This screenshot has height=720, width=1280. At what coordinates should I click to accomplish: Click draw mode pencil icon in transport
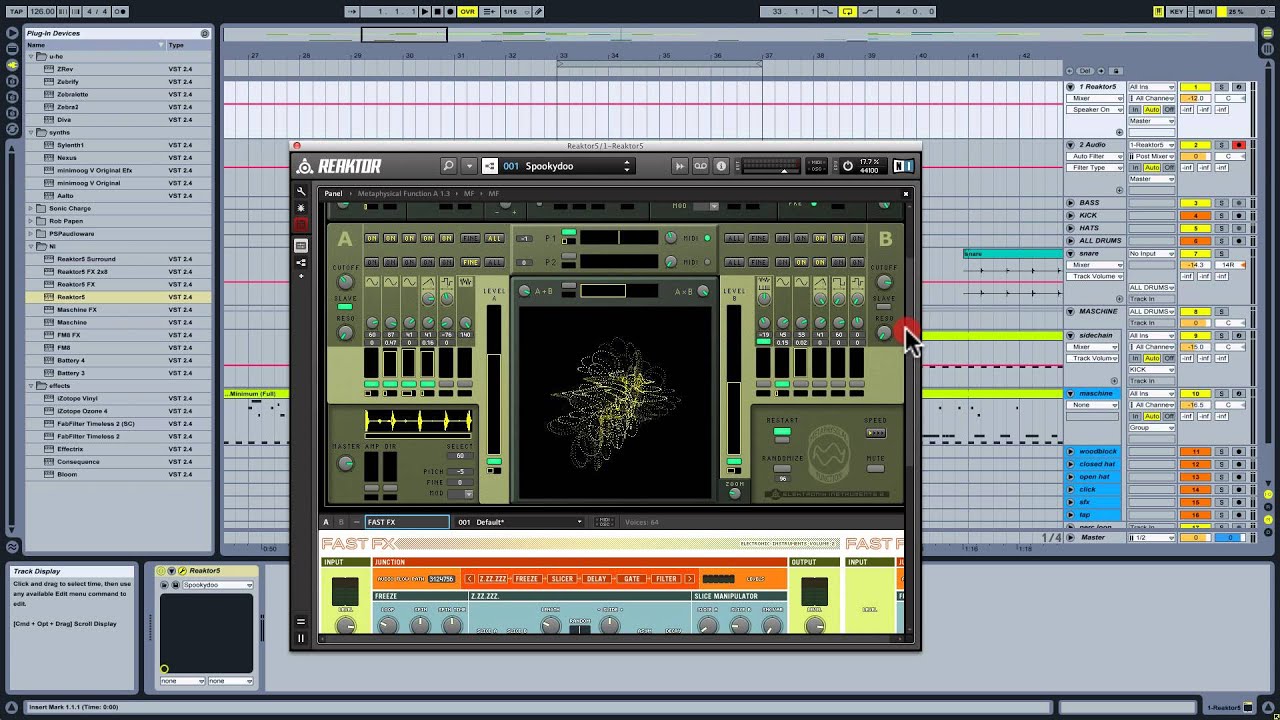538,12
